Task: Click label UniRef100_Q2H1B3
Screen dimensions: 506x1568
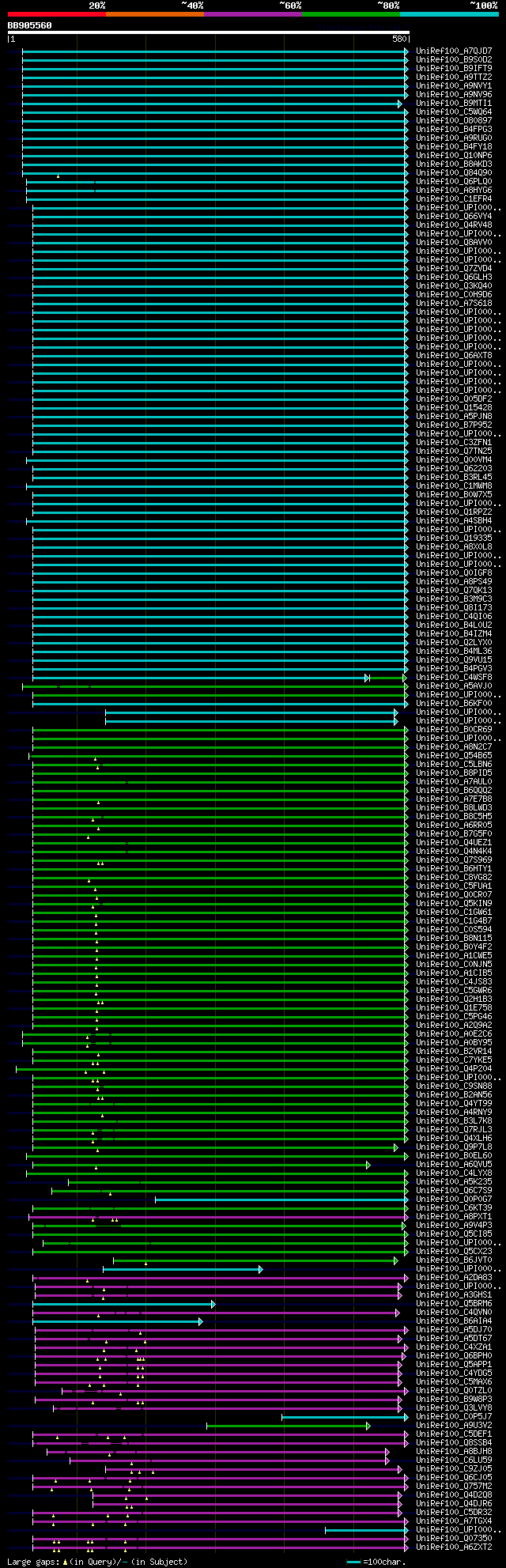Action: (454, 999)
